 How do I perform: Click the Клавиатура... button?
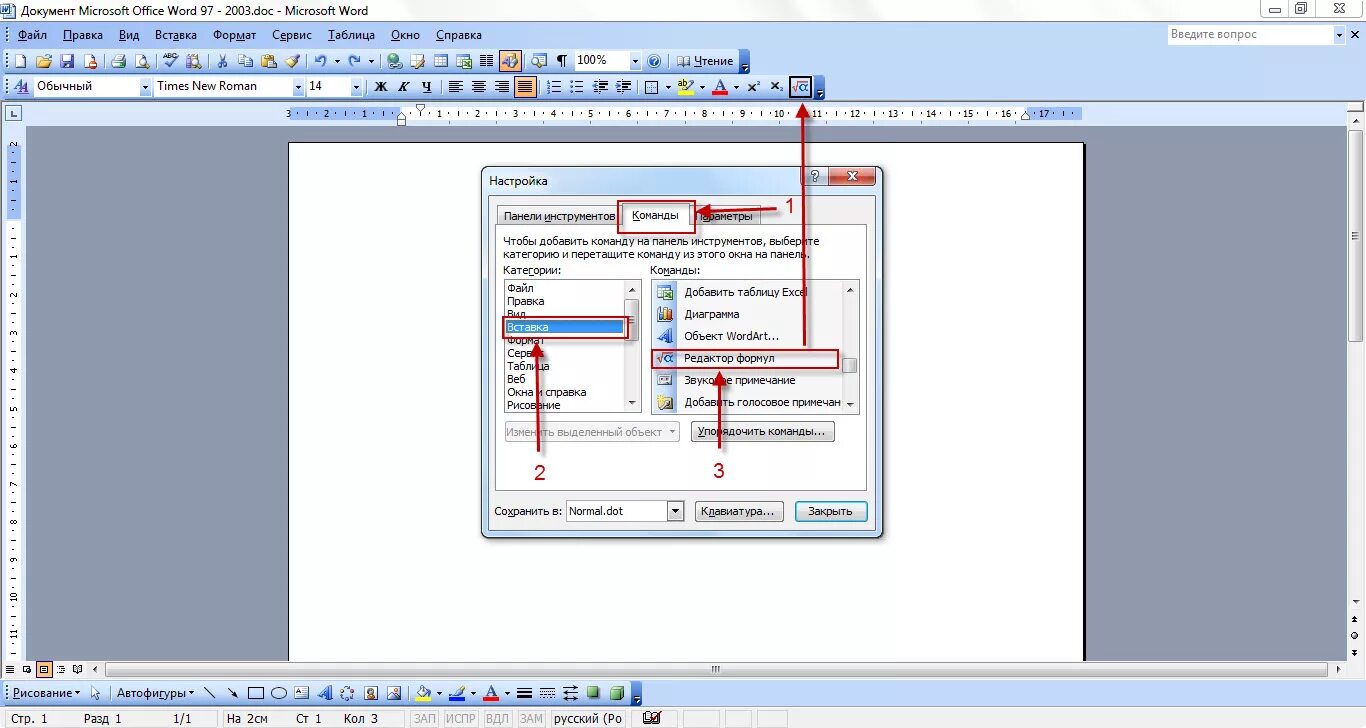pos(738,511)
